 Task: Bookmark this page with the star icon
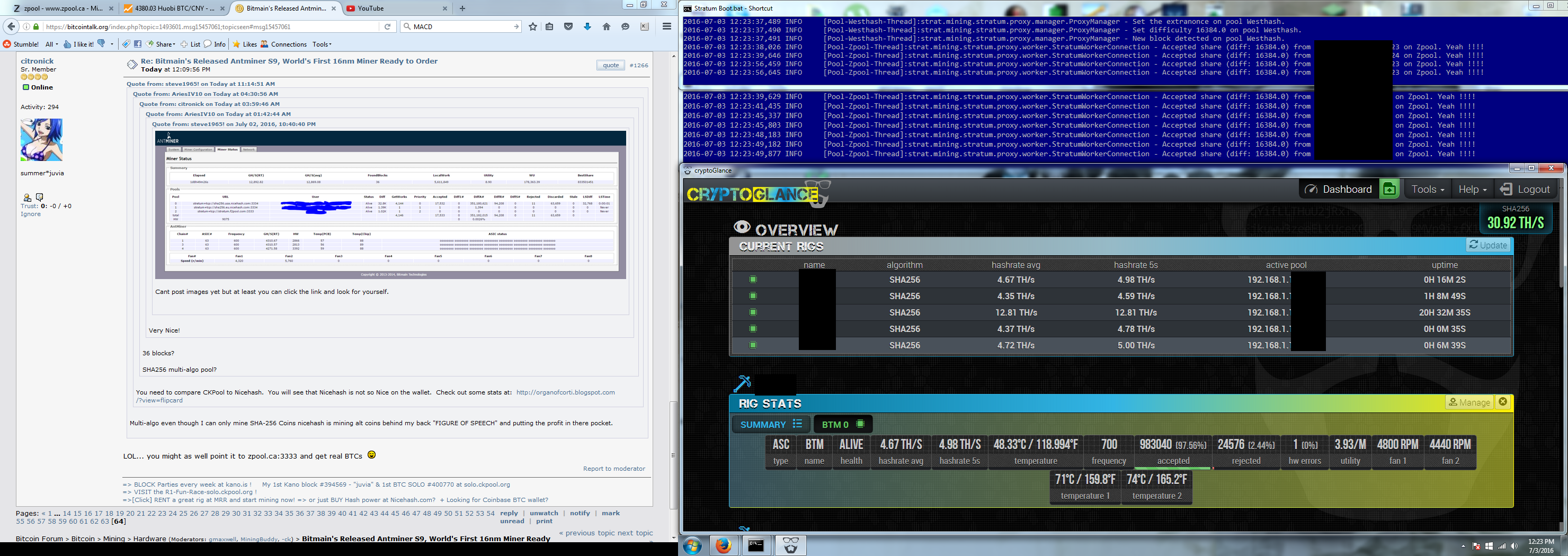[x=532, y=27]
